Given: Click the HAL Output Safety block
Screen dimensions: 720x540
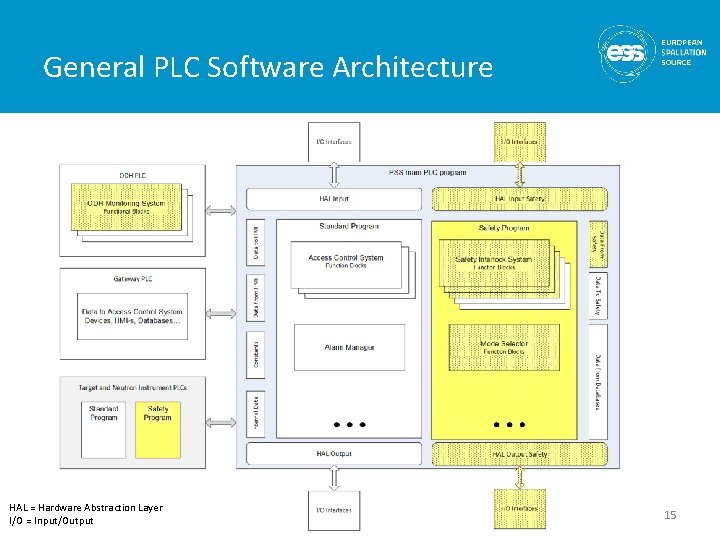Looking at the screenshot, I should pos(520,454).
